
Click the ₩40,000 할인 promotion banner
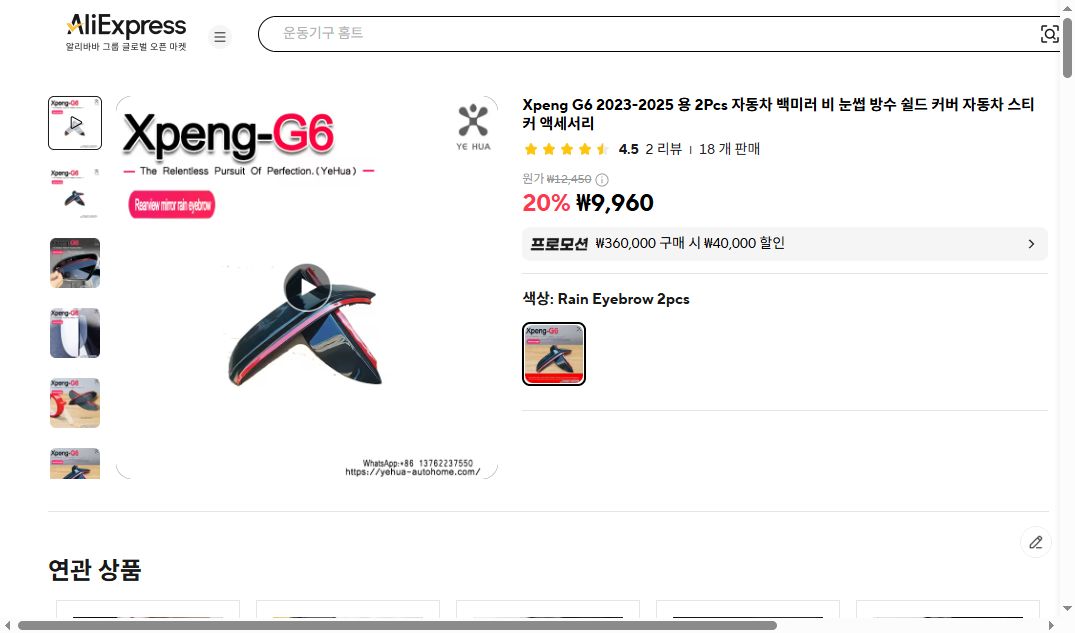pyautogui.click(x=784, y=243)
